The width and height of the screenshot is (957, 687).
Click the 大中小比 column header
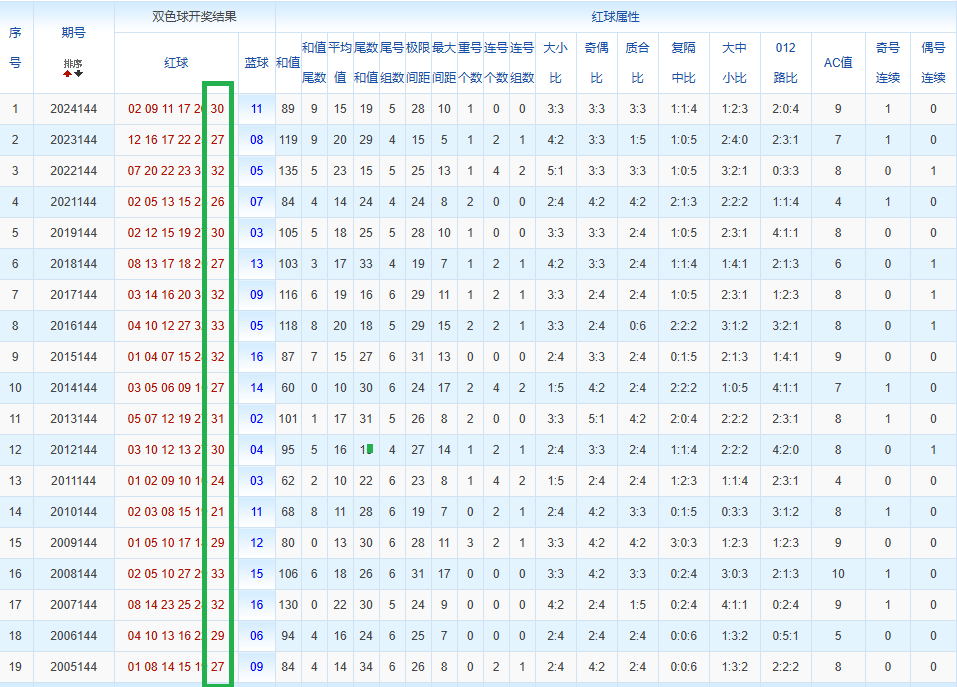tap(734, 63)
